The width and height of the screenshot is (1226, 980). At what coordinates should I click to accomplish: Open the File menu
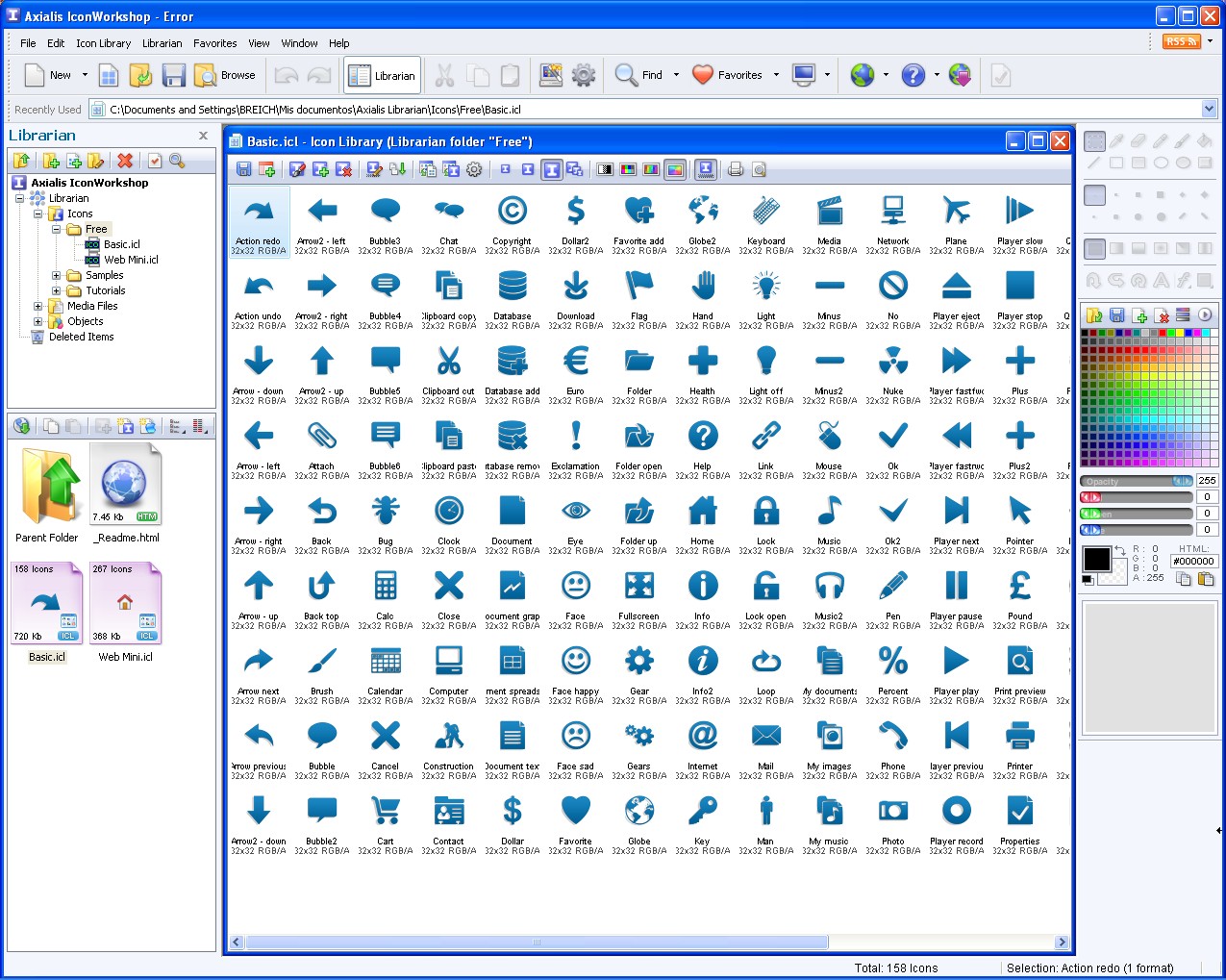click(x=28, y=43)
